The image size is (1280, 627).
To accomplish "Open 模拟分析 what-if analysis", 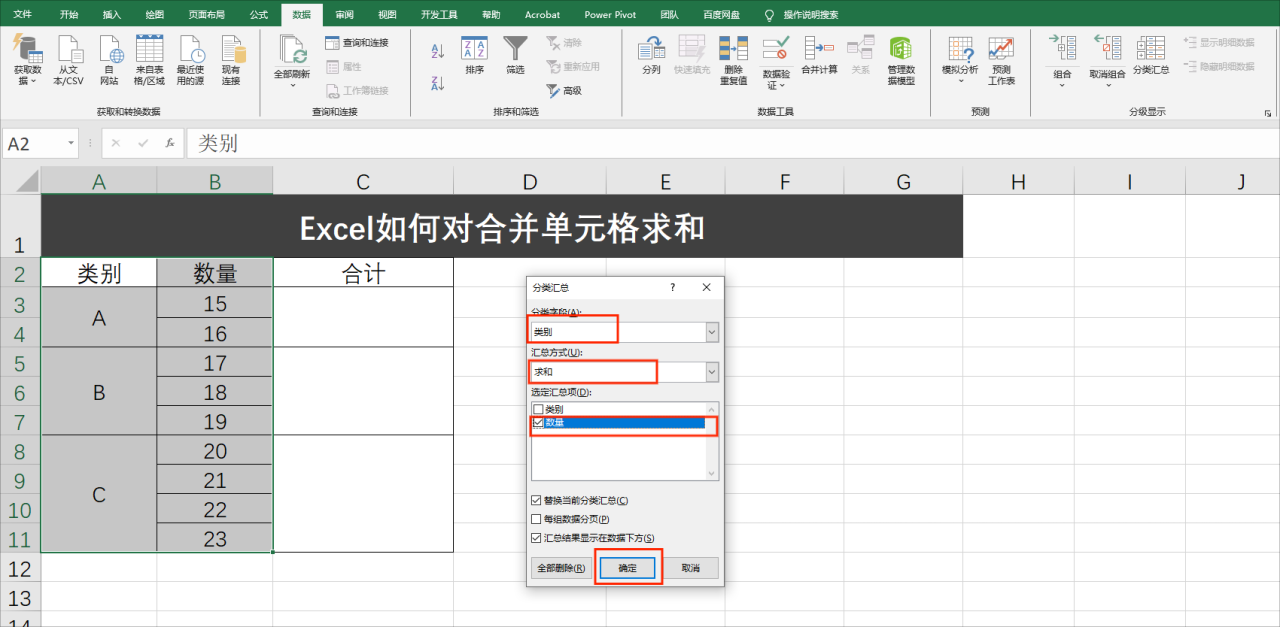I will (960, 56).
